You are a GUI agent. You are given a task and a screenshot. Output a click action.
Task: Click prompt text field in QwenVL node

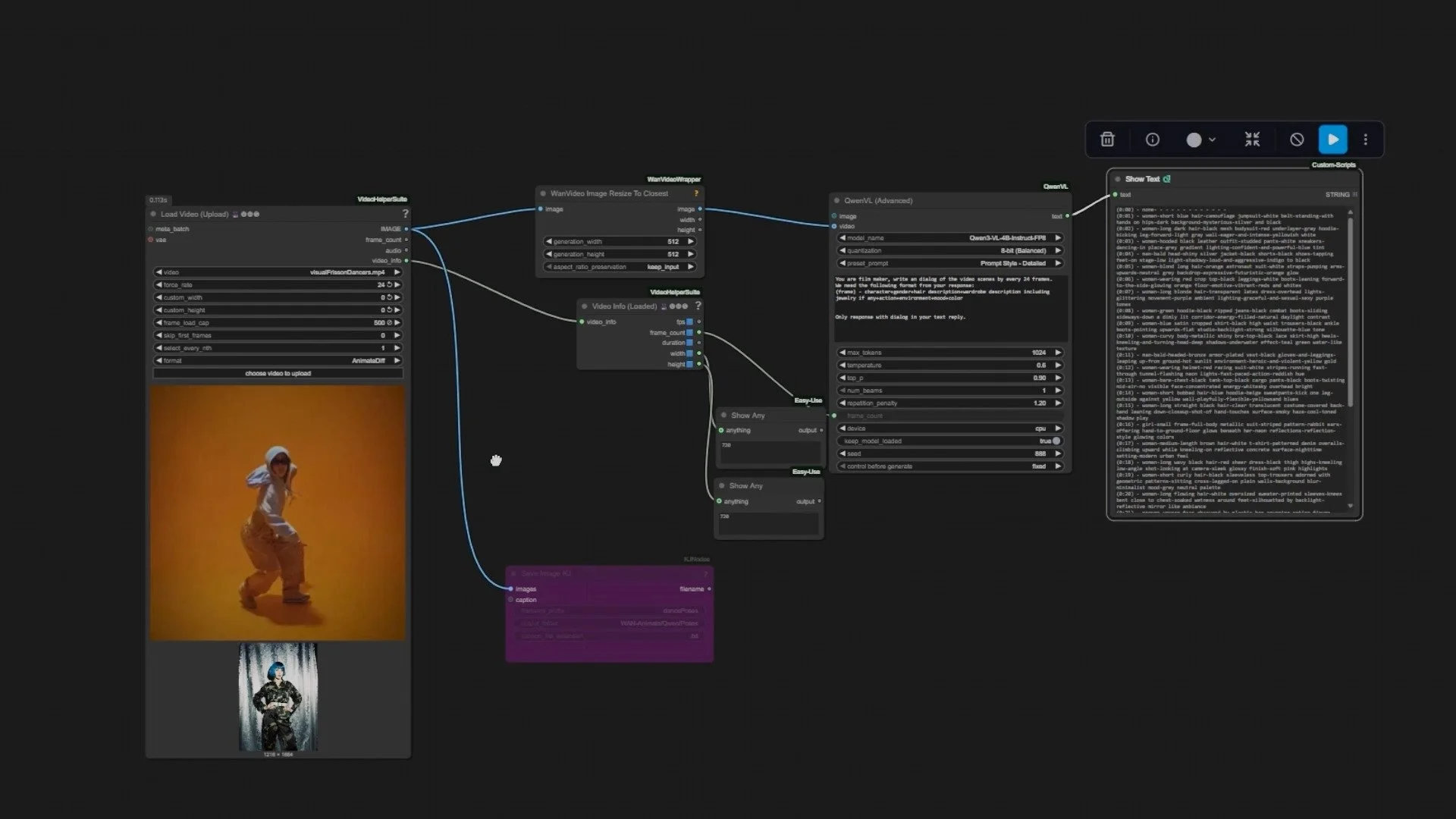pos(949,307)
